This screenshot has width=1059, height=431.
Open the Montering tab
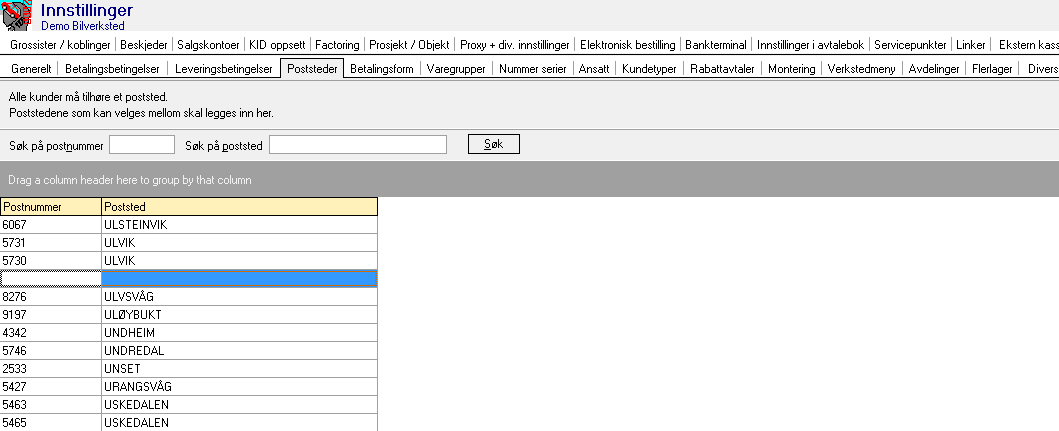coord(792,69)
